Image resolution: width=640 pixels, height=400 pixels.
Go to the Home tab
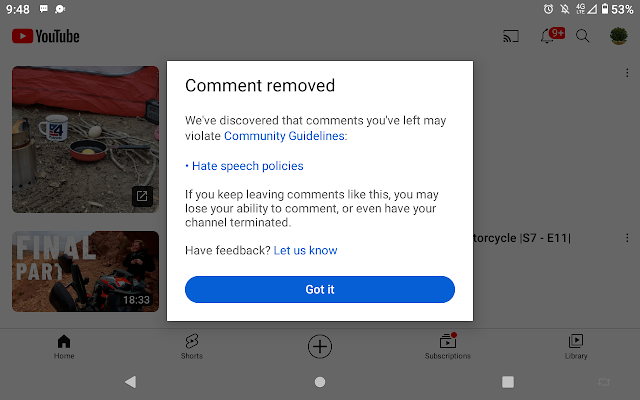pos(64,347)
